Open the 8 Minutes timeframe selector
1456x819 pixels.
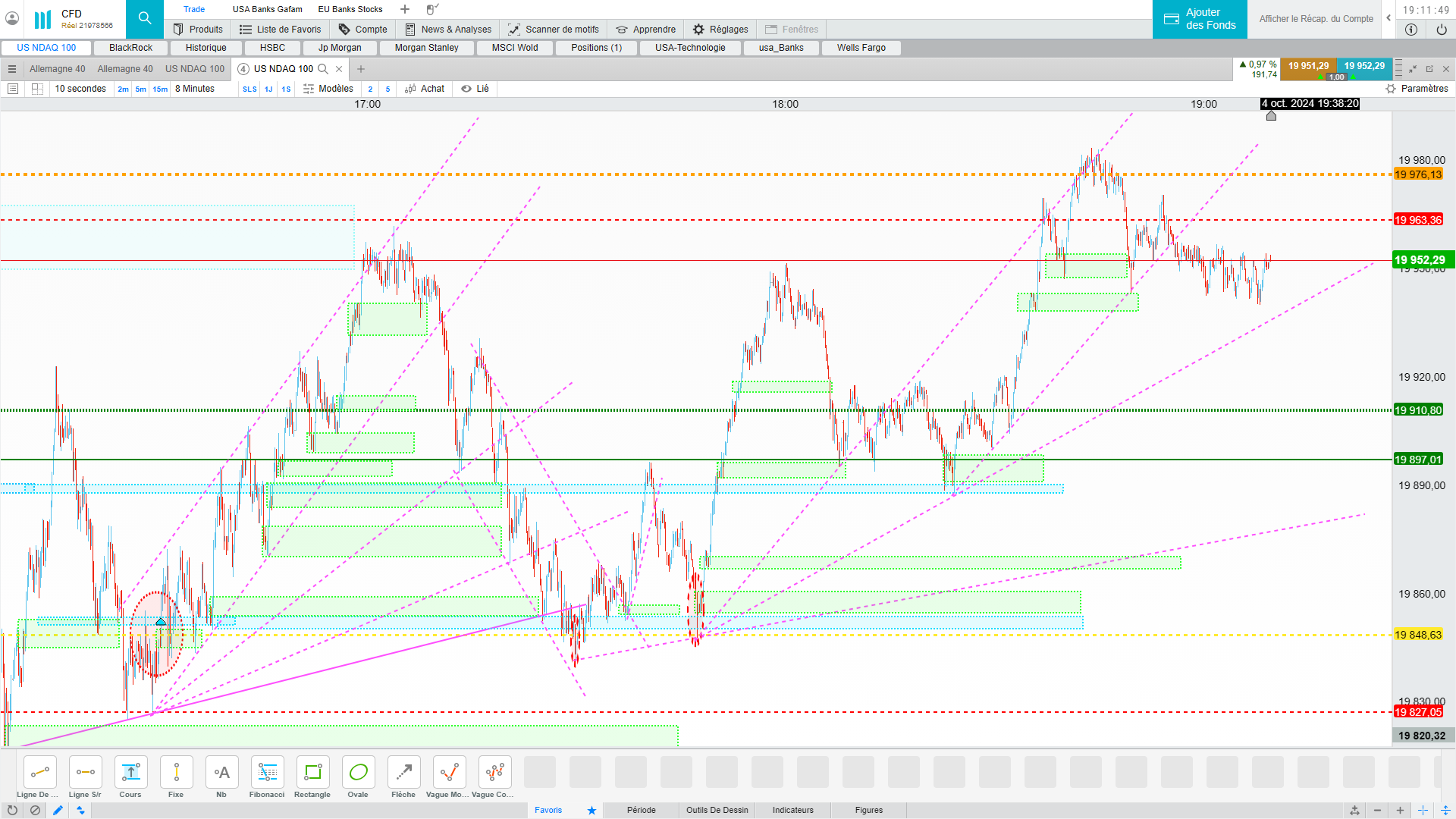point(195,89)
